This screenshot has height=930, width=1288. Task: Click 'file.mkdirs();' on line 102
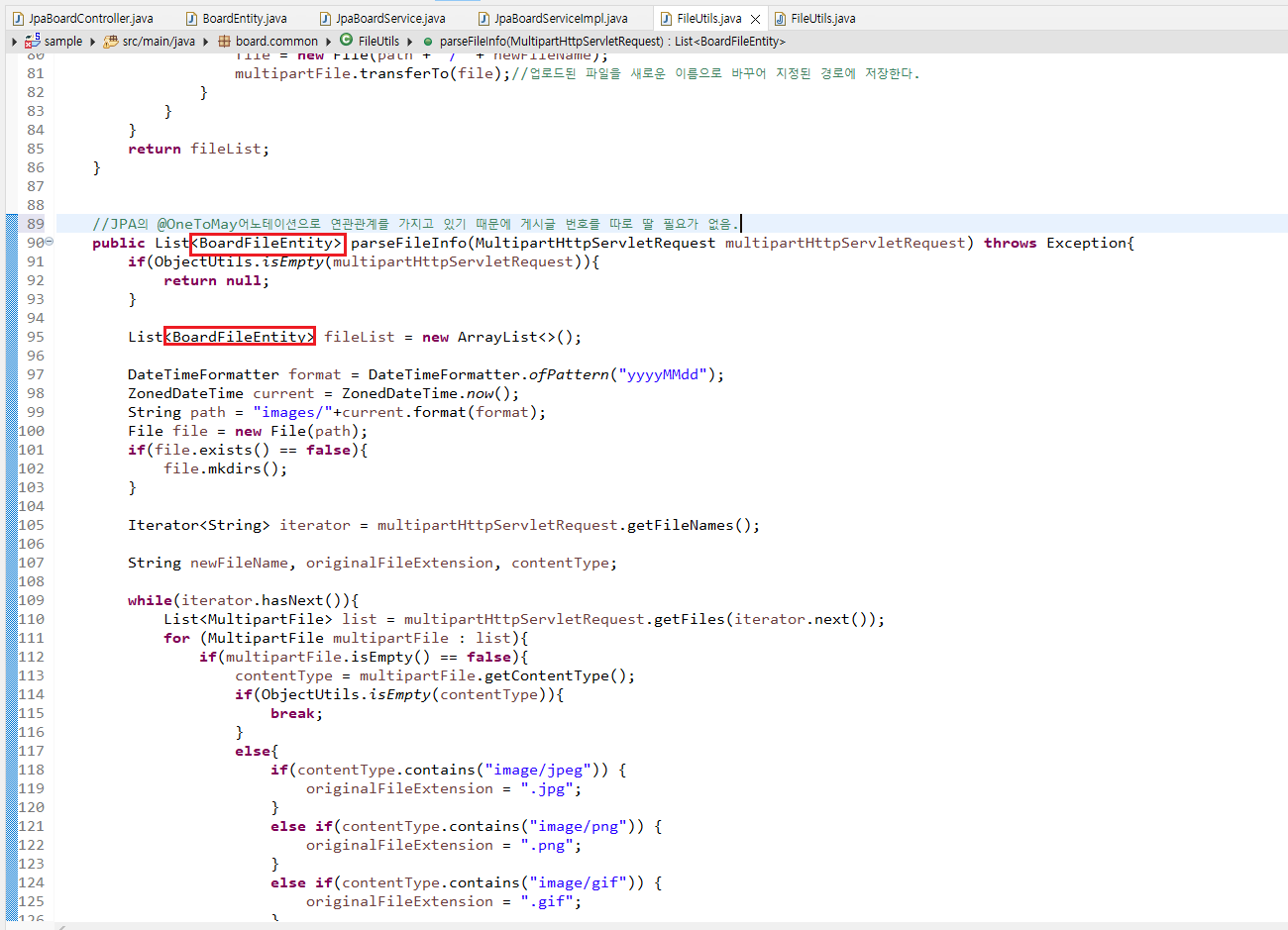(226, 468)
